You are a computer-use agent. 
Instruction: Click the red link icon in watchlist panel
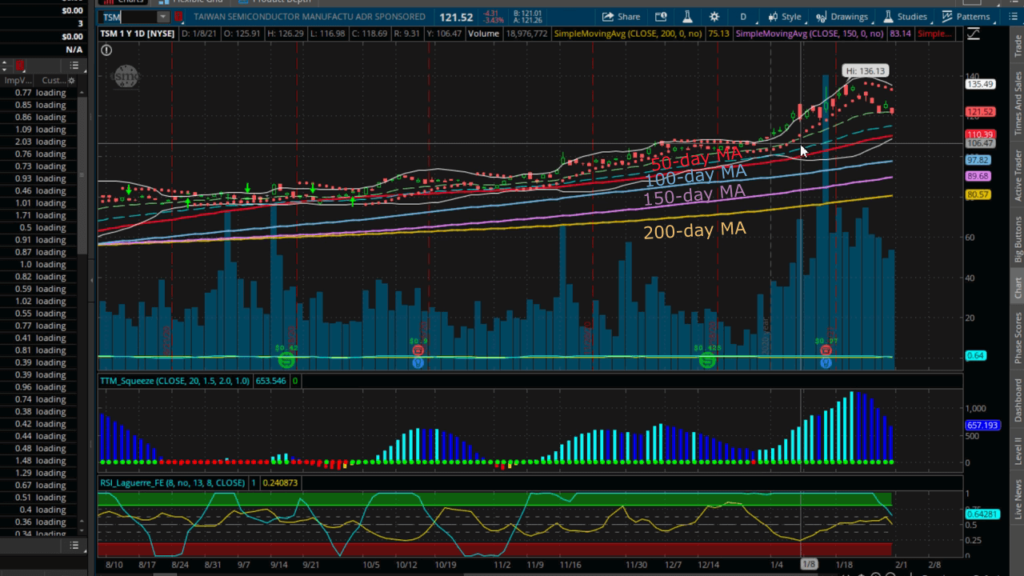pyautogui.click(x=20, y=65)
